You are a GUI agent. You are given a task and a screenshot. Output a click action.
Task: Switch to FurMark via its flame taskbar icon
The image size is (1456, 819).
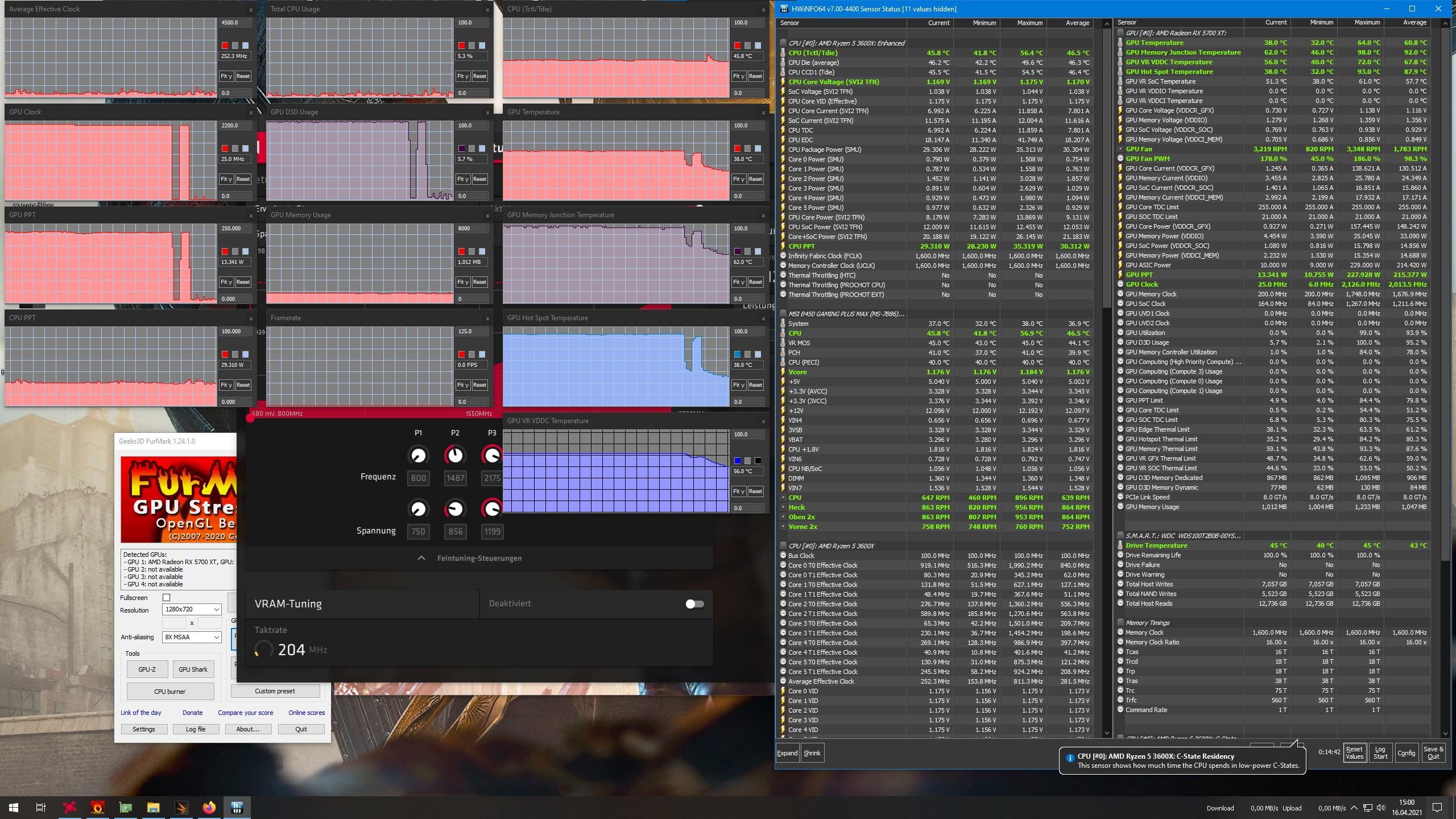97,807
